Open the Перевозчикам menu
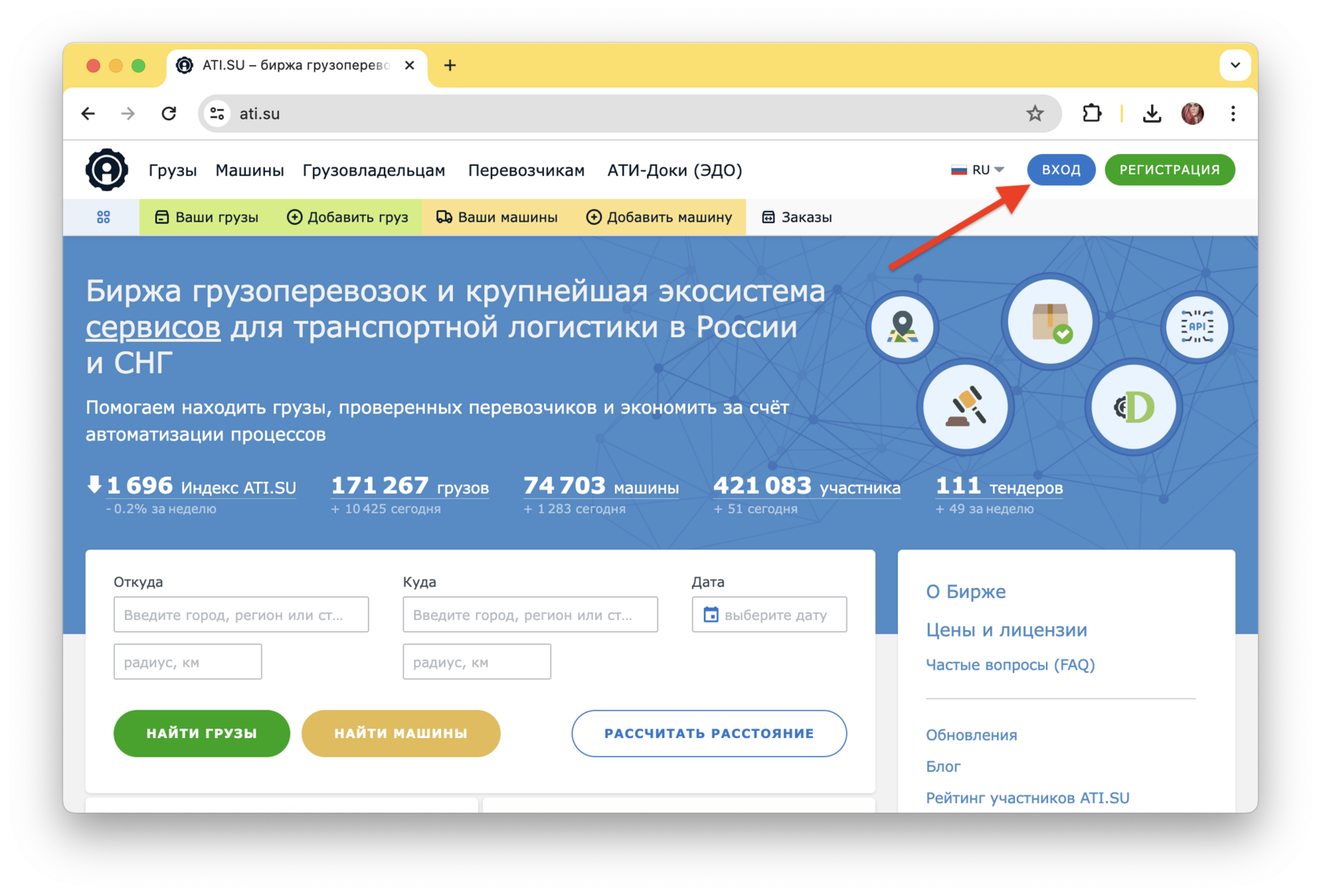Viewport: 1321px width, 896px height. click(526, 170)
